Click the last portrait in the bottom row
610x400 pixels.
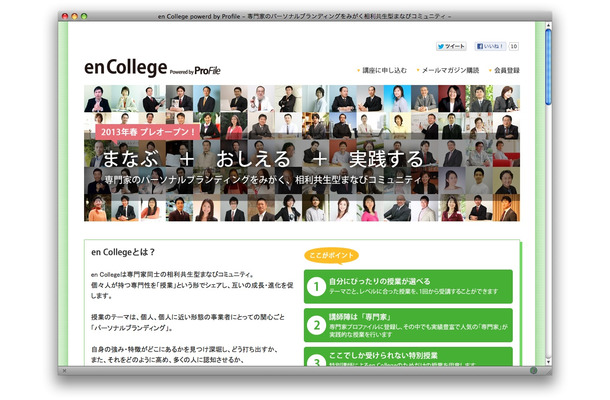tap(506, 208)
